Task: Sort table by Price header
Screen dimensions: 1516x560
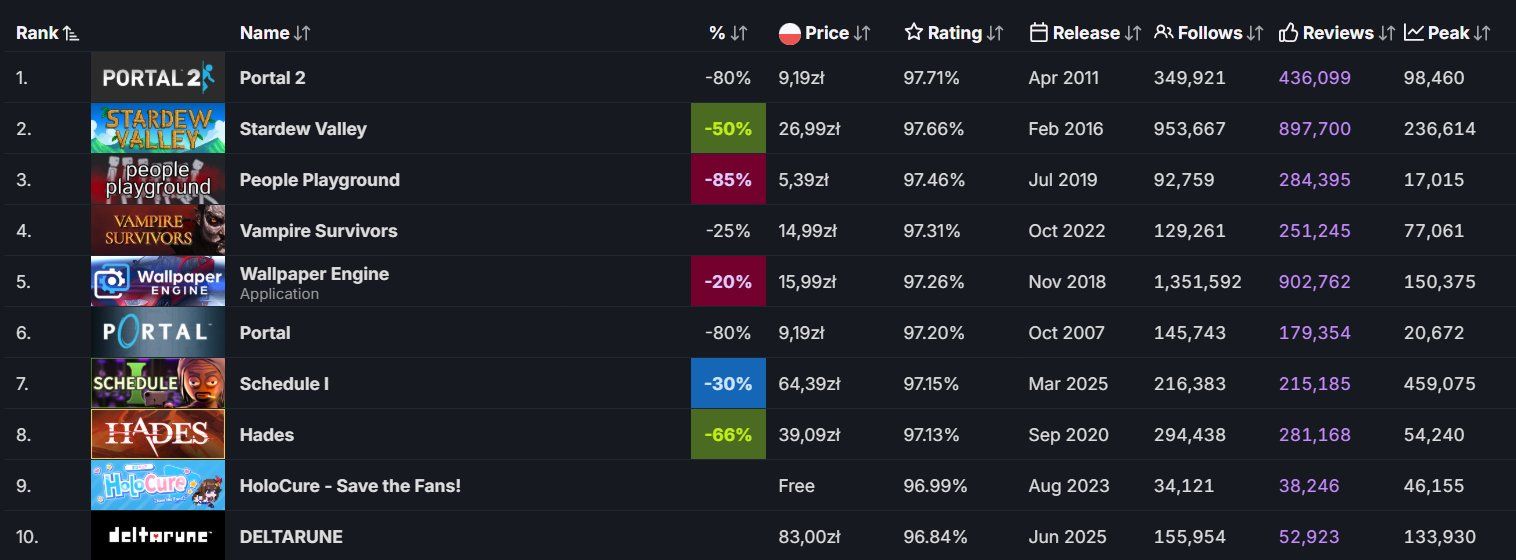Action: point(827,33)
